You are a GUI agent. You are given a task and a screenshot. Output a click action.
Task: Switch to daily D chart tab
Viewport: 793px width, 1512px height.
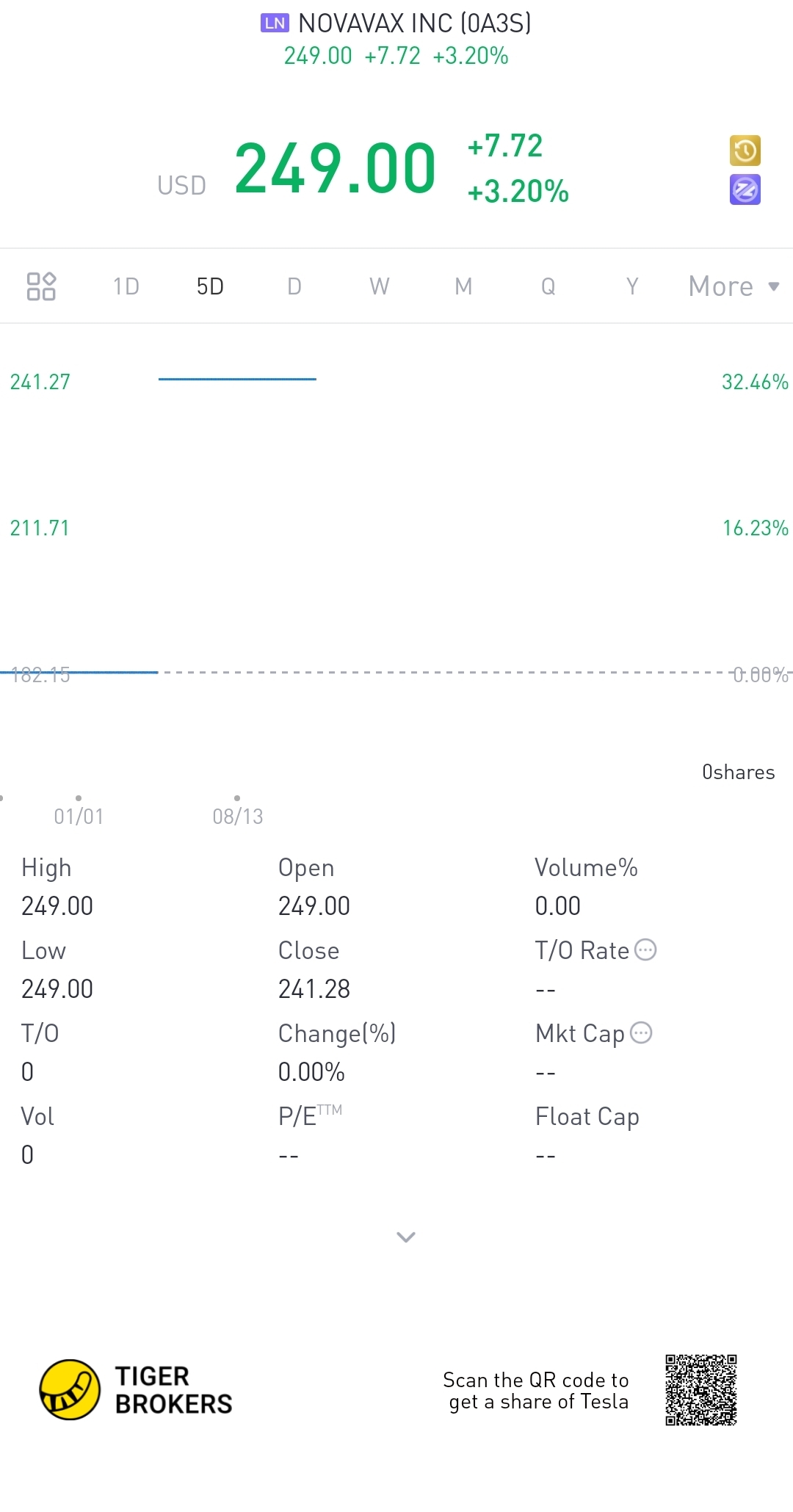coord(294,286)
